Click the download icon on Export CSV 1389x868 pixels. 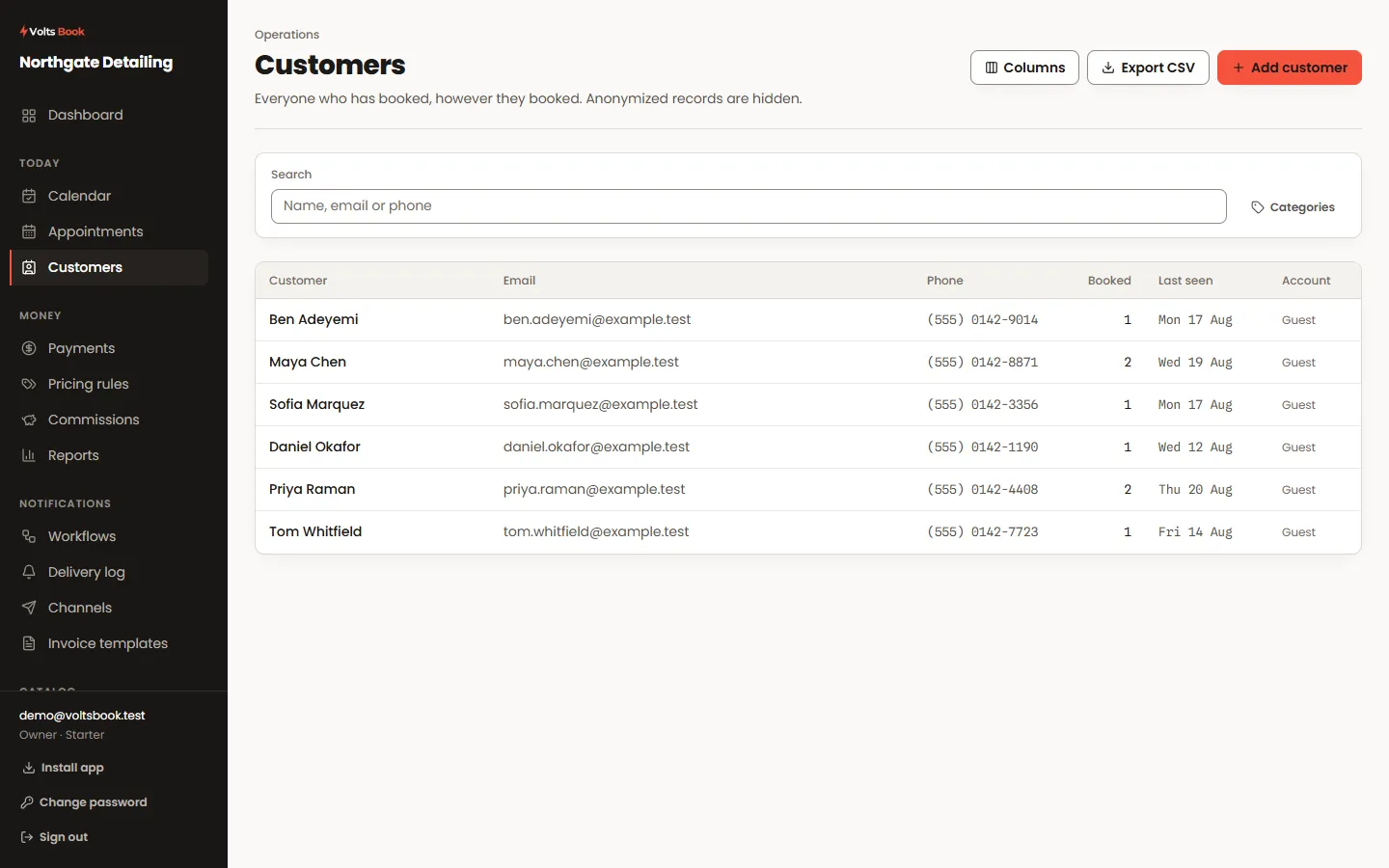point(1108,68)
